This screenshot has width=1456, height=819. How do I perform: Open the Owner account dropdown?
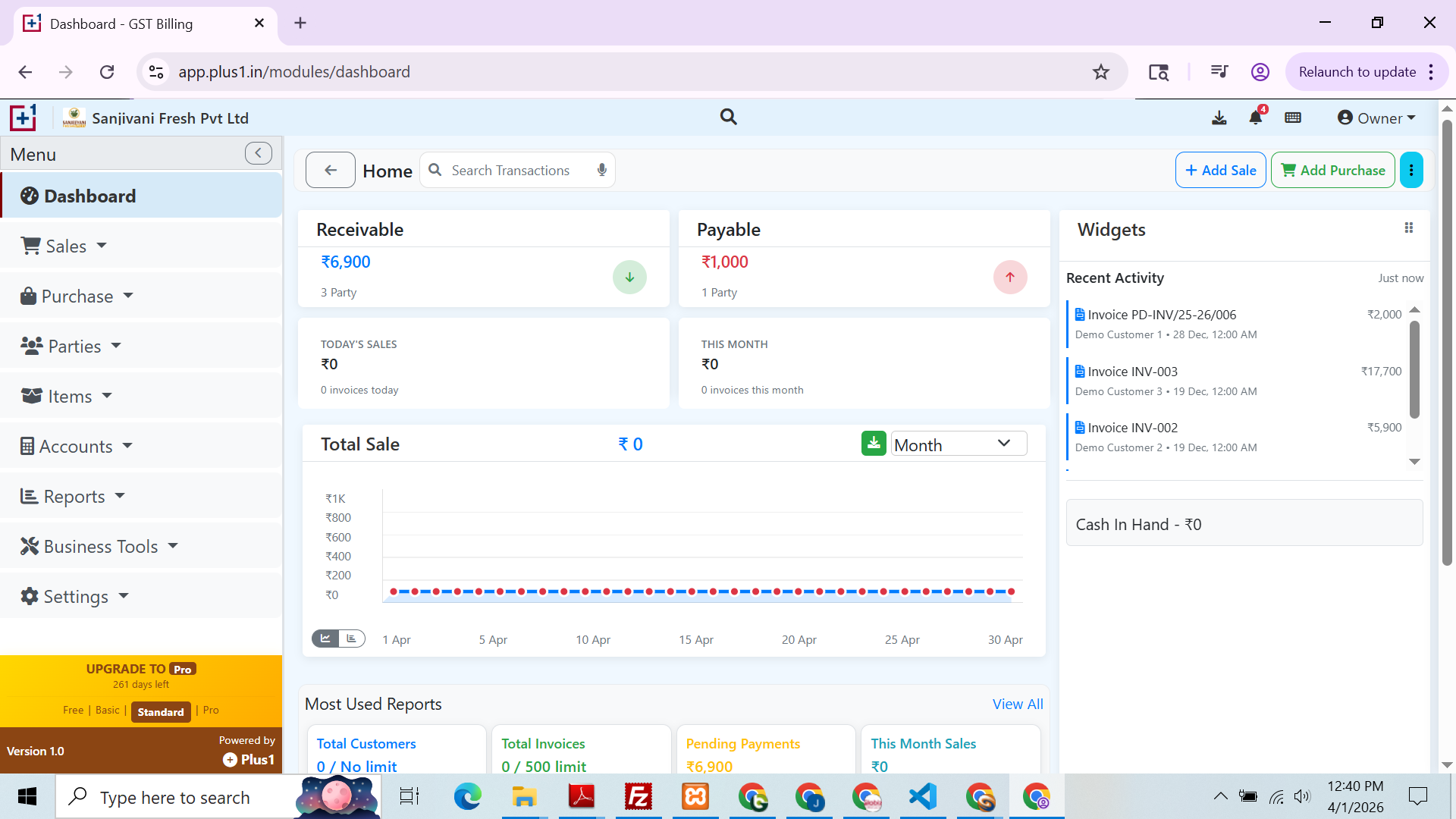pyautogui.click(x=1376, y=118)
